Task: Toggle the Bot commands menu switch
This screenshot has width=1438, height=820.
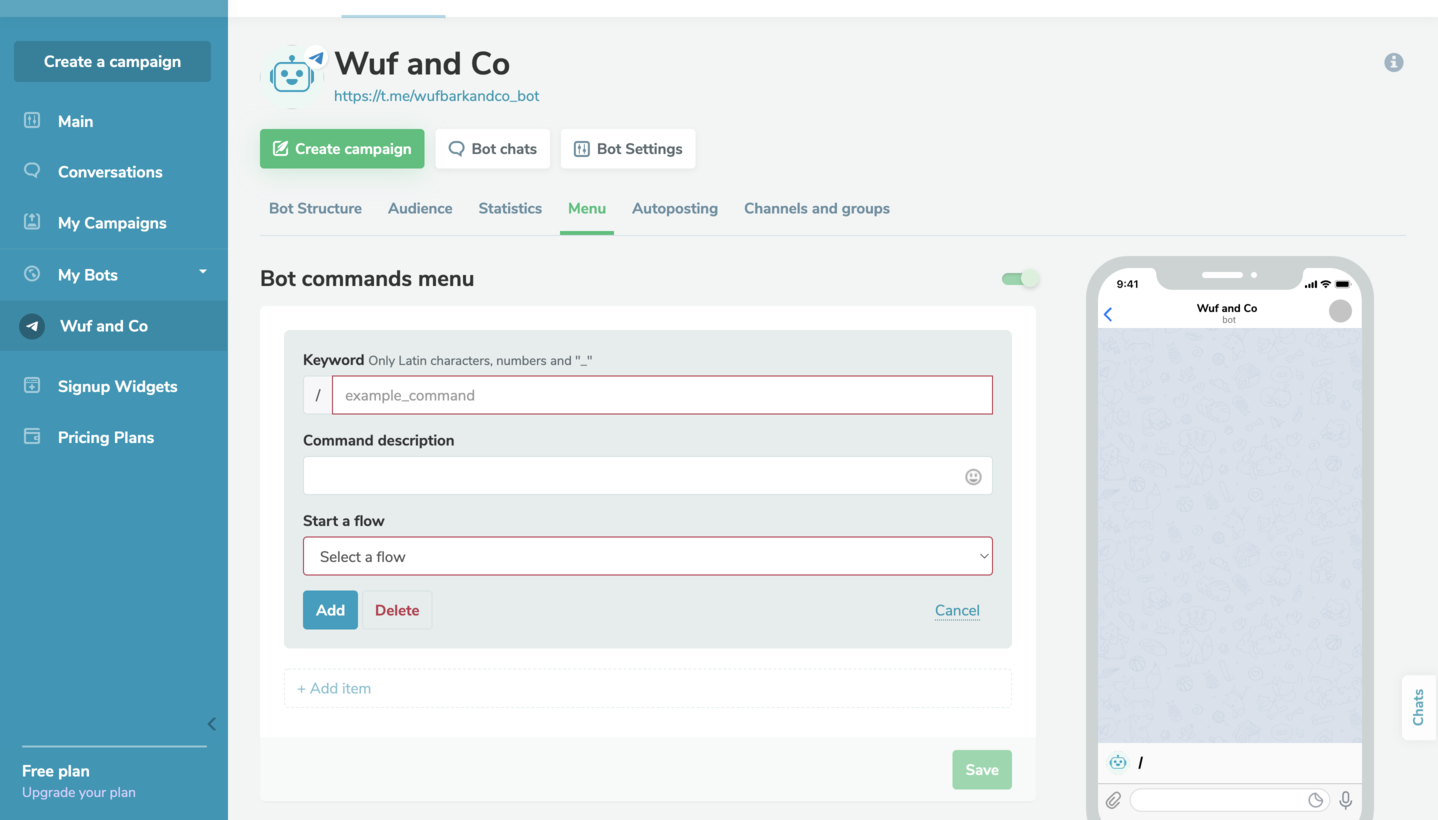Action: (1020, 279)
